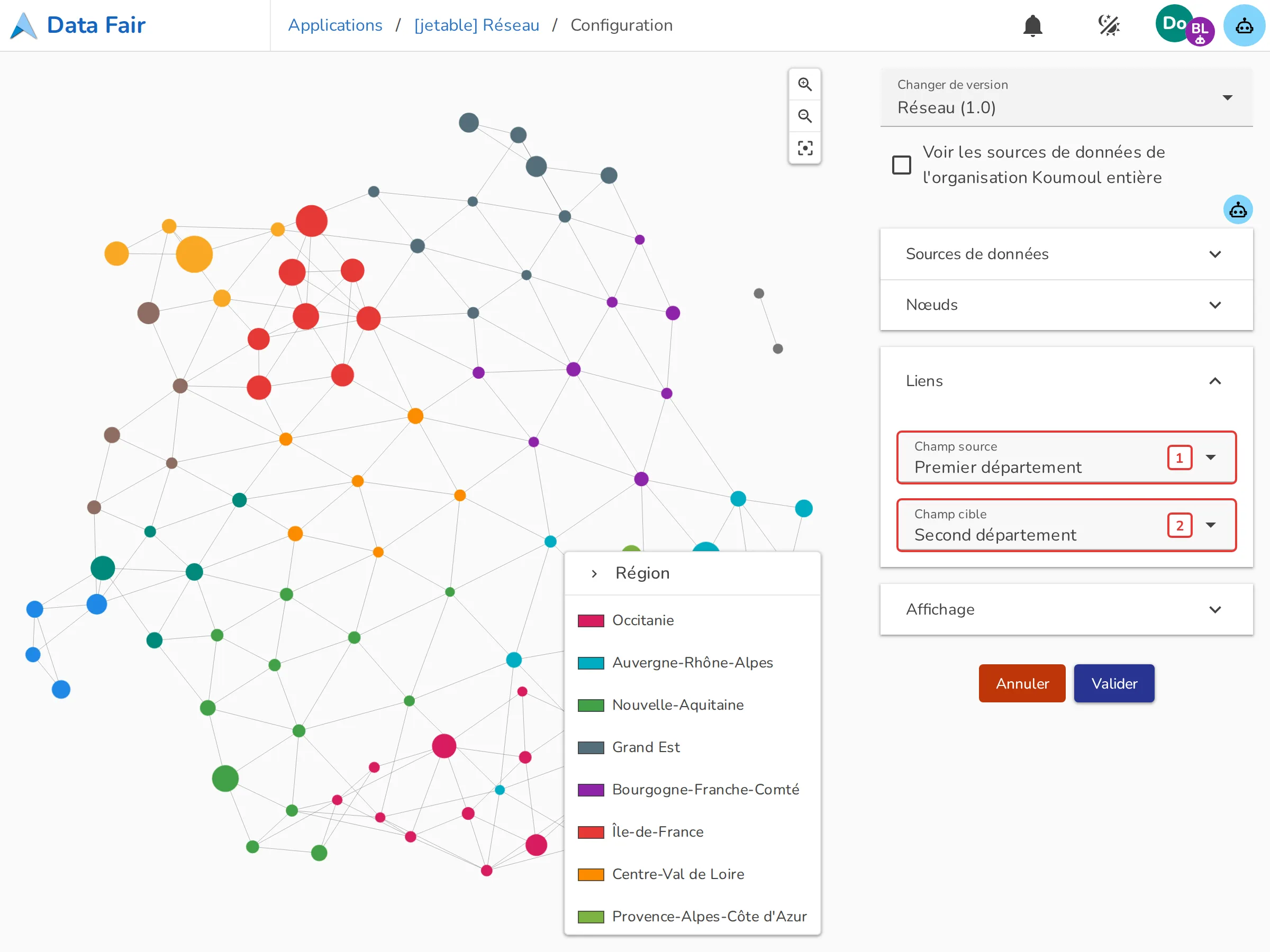Image resolution: width=1270 pixels, height=952 pixels.
Task: Click the Data Fair logo
Action: pyautogui.click(x=79, y=25)
